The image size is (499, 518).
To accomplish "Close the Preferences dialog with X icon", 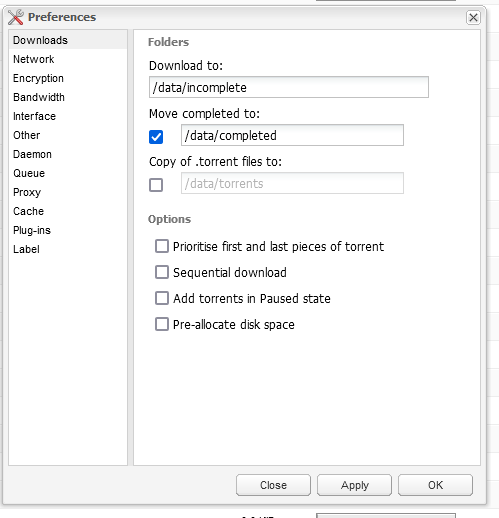I will pyautogui.click(x=473, y=17).
